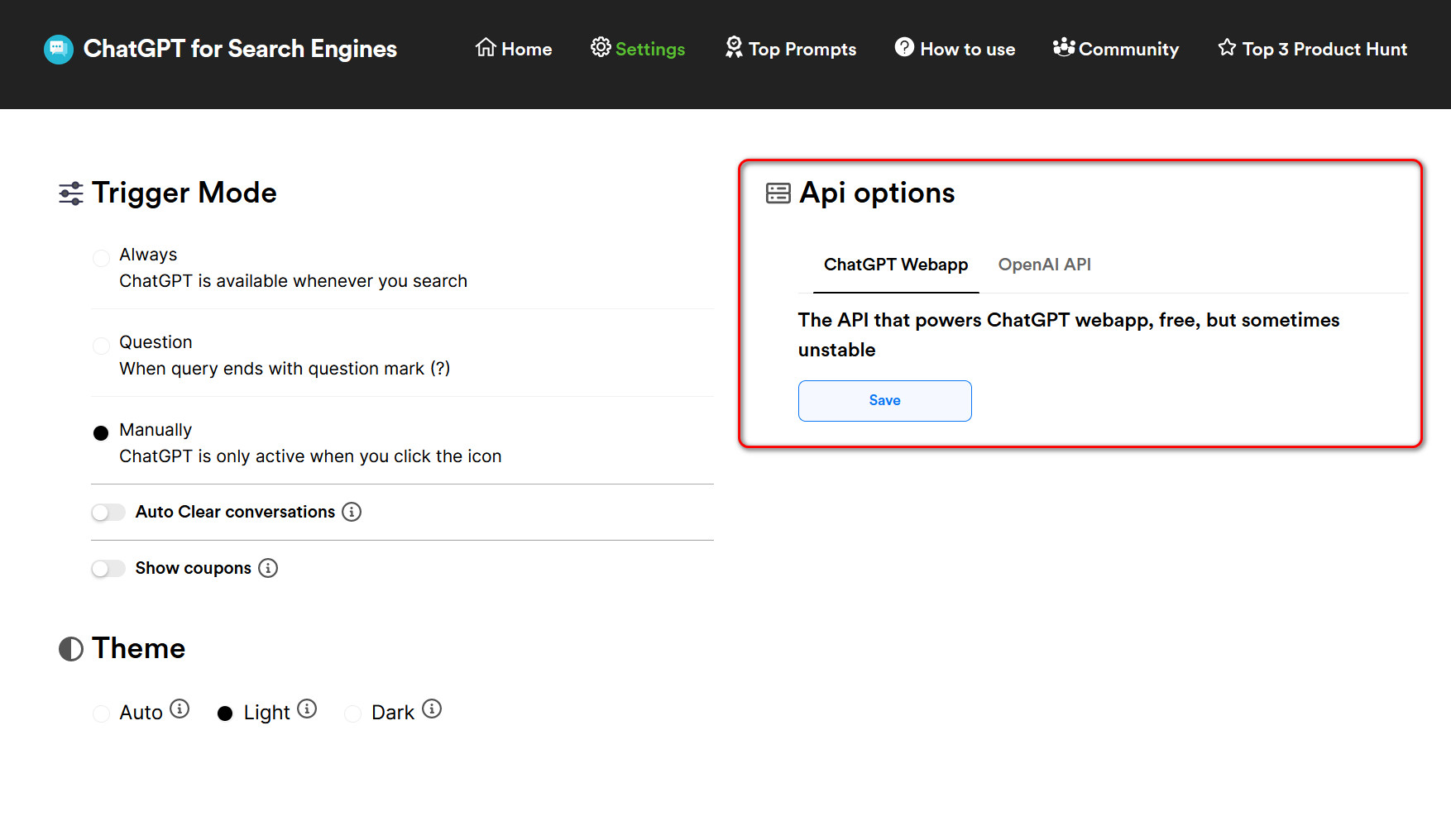
Task: Click info icon next to Show coupons
Action: click(x=268, y=568)
